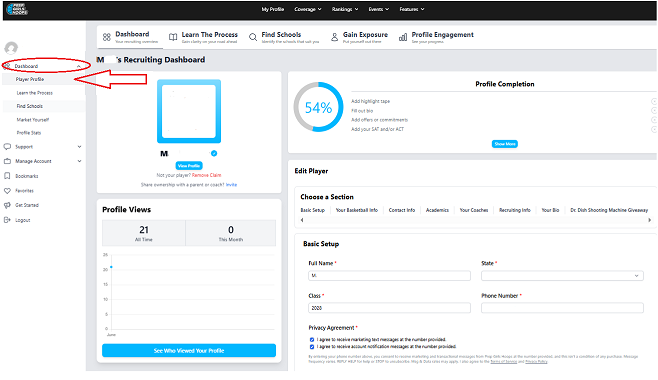Open the Terms of Service link
This screenshot has height=380, width=658.
coord(504,362)
